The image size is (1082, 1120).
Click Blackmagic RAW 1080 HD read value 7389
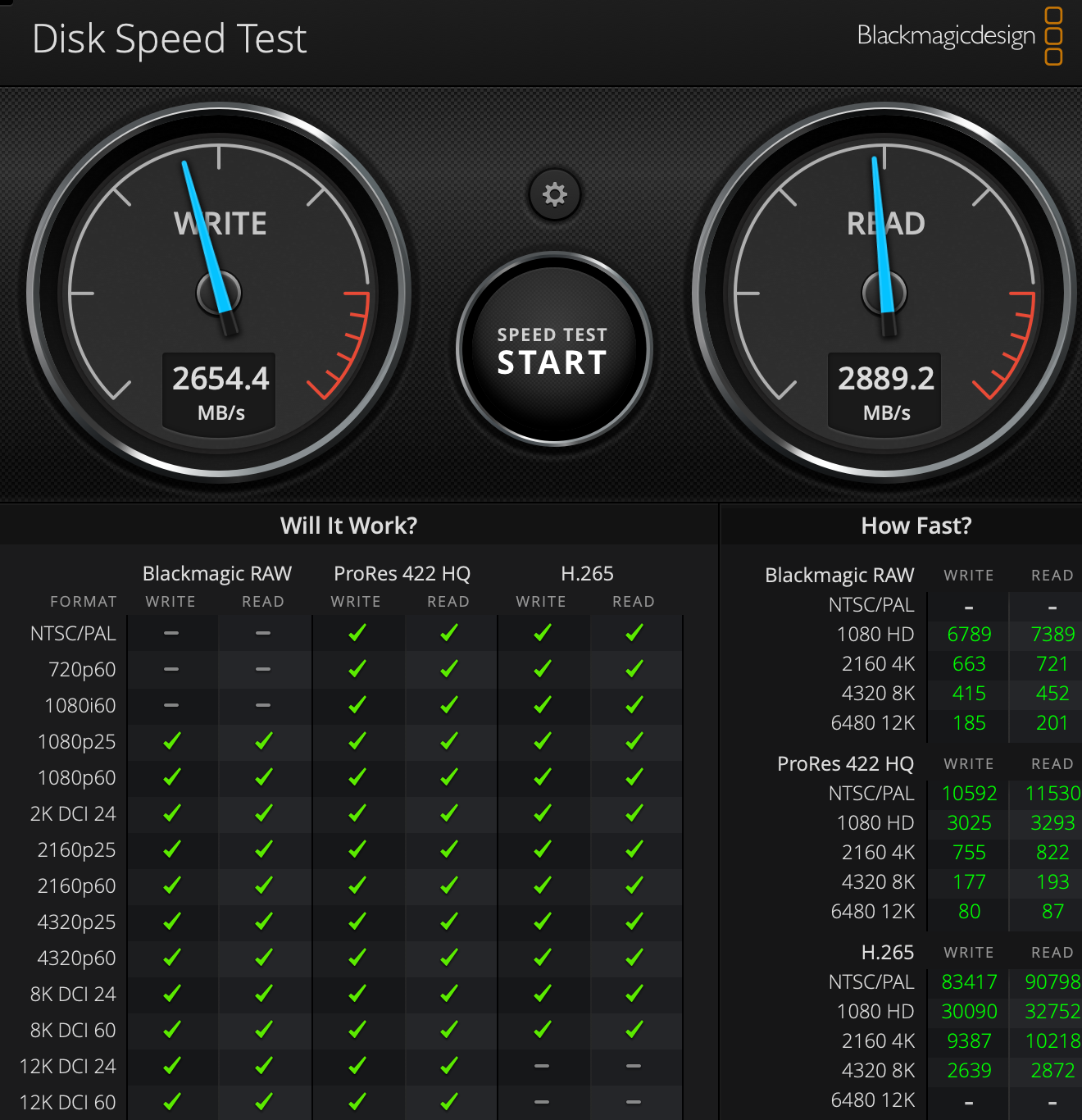[x=1052, y=635]
